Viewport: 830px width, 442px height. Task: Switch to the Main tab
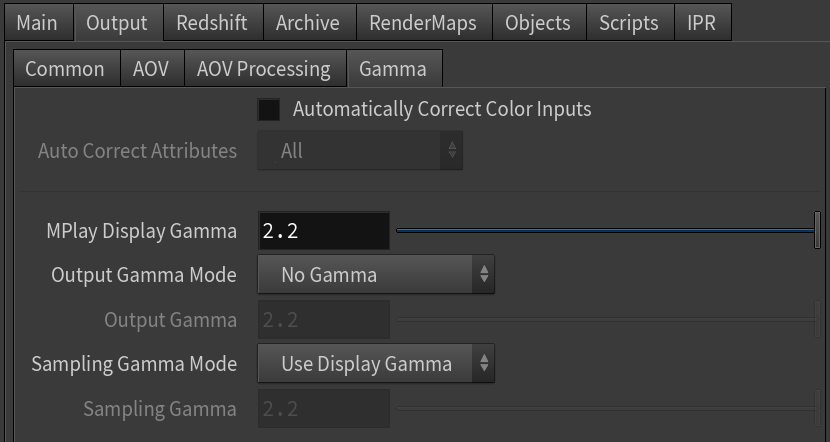[x=38, y=22]
